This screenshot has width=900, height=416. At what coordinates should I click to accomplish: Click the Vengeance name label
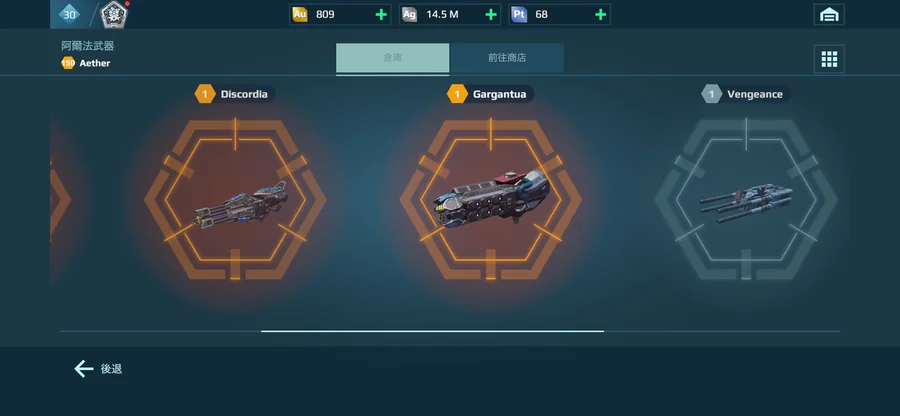[755, 94]
